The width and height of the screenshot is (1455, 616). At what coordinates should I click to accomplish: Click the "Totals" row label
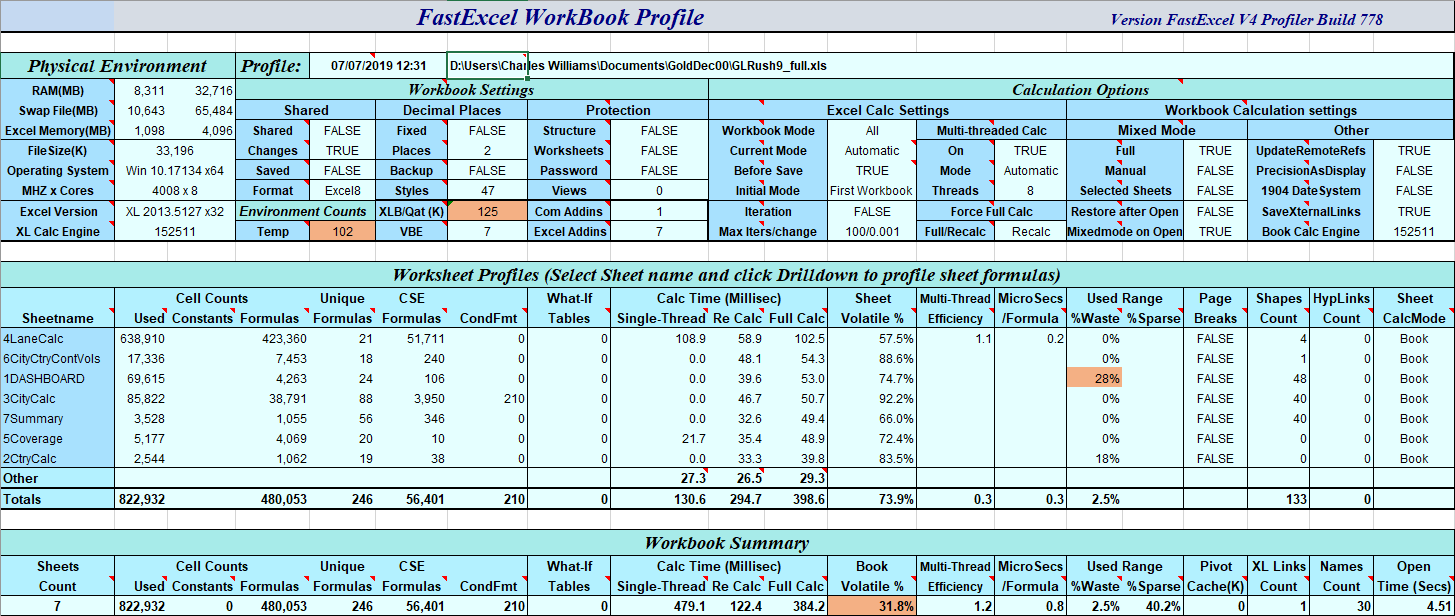[x=57, y=498]
